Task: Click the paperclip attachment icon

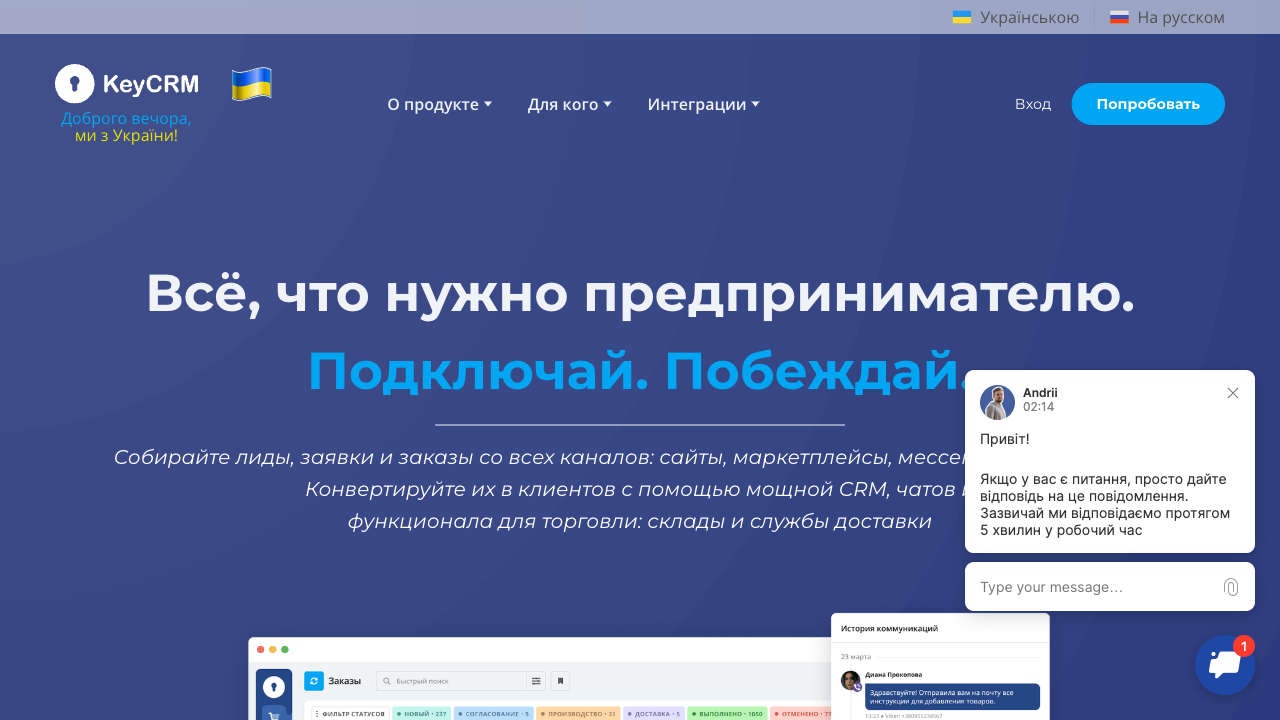Action: pos(1231,587)
